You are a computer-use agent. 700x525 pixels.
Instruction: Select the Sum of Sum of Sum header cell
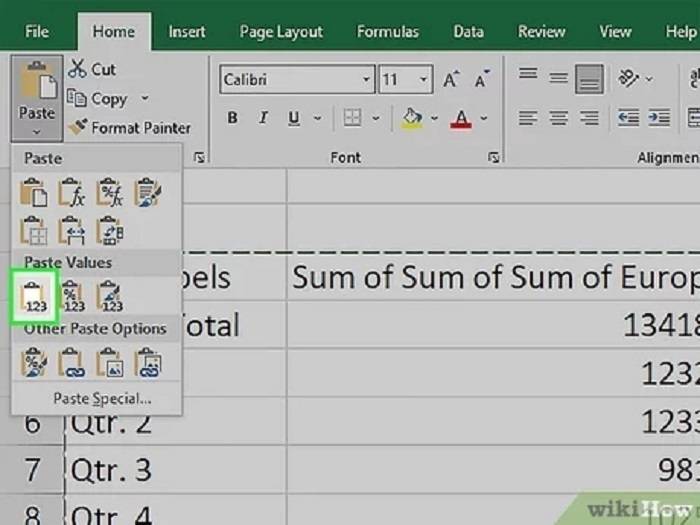[493, 277]
